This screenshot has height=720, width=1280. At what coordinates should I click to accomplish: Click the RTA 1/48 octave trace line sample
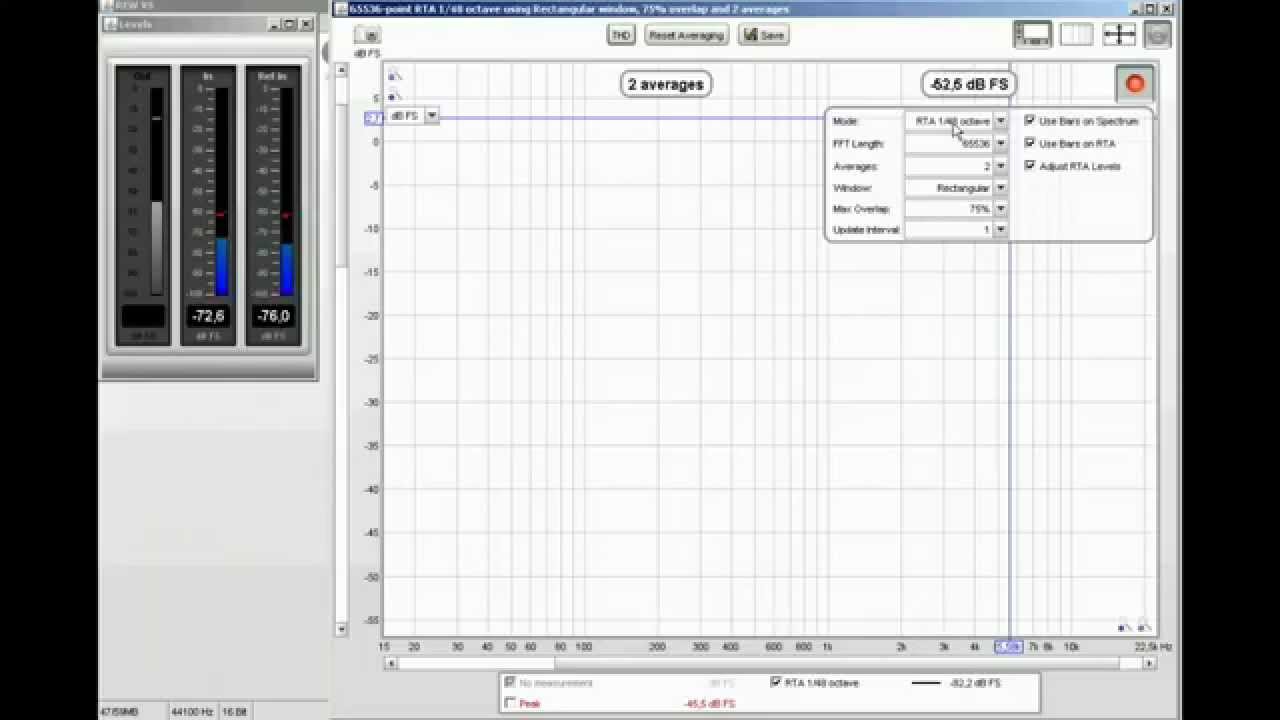click(927, 683)
